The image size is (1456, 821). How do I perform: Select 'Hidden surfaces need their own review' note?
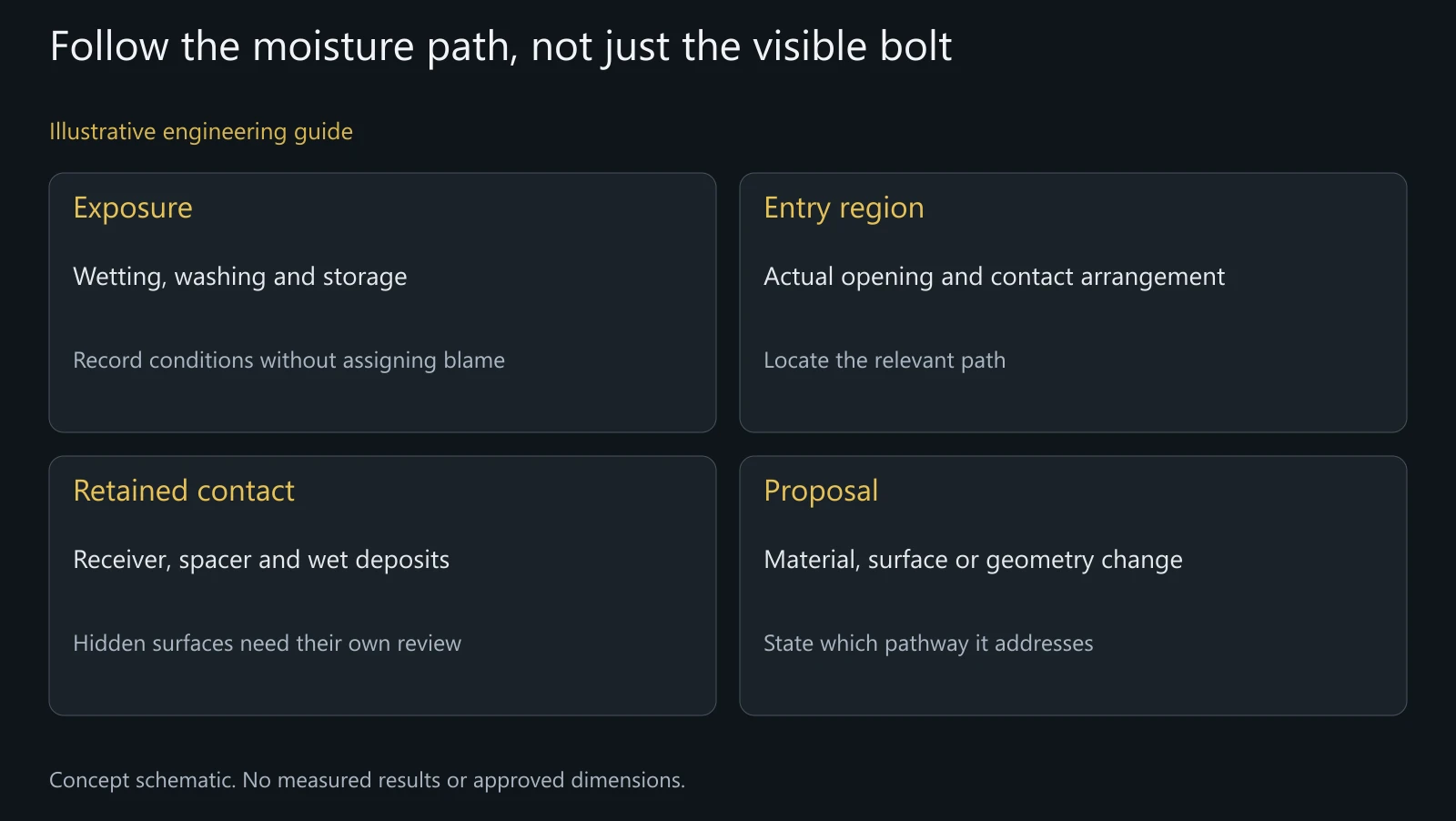267,644
